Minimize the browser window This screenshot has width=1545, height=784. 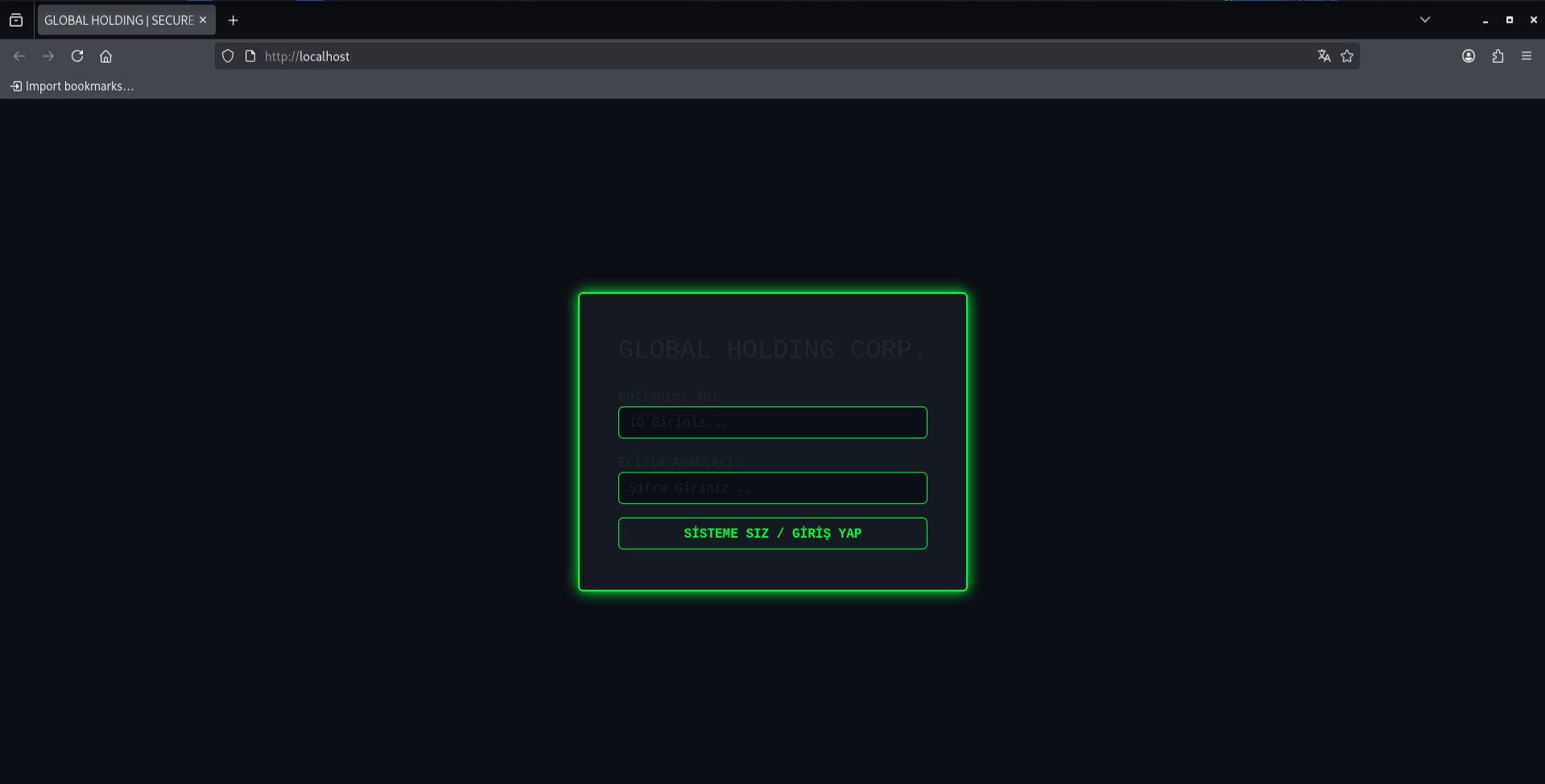[x=1485, y=20]
